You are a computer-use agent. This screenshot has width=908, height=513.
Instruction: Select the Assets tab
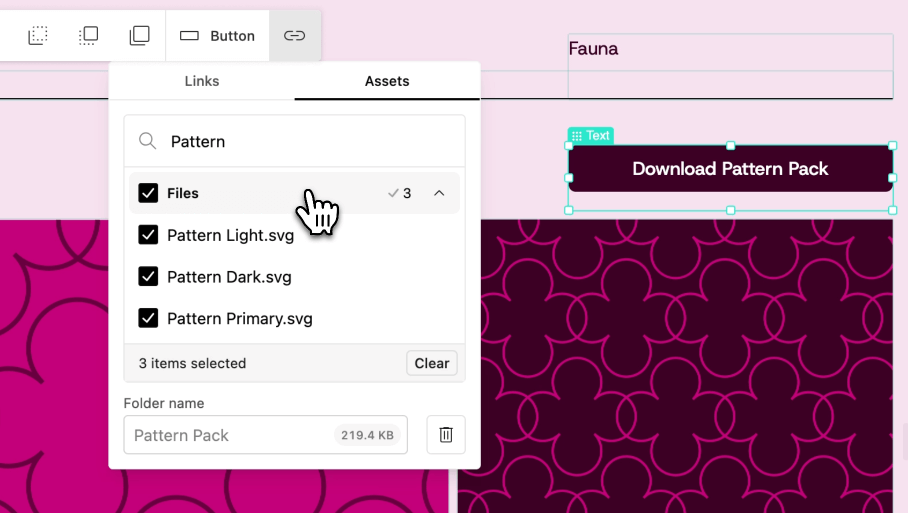[387, 81]
